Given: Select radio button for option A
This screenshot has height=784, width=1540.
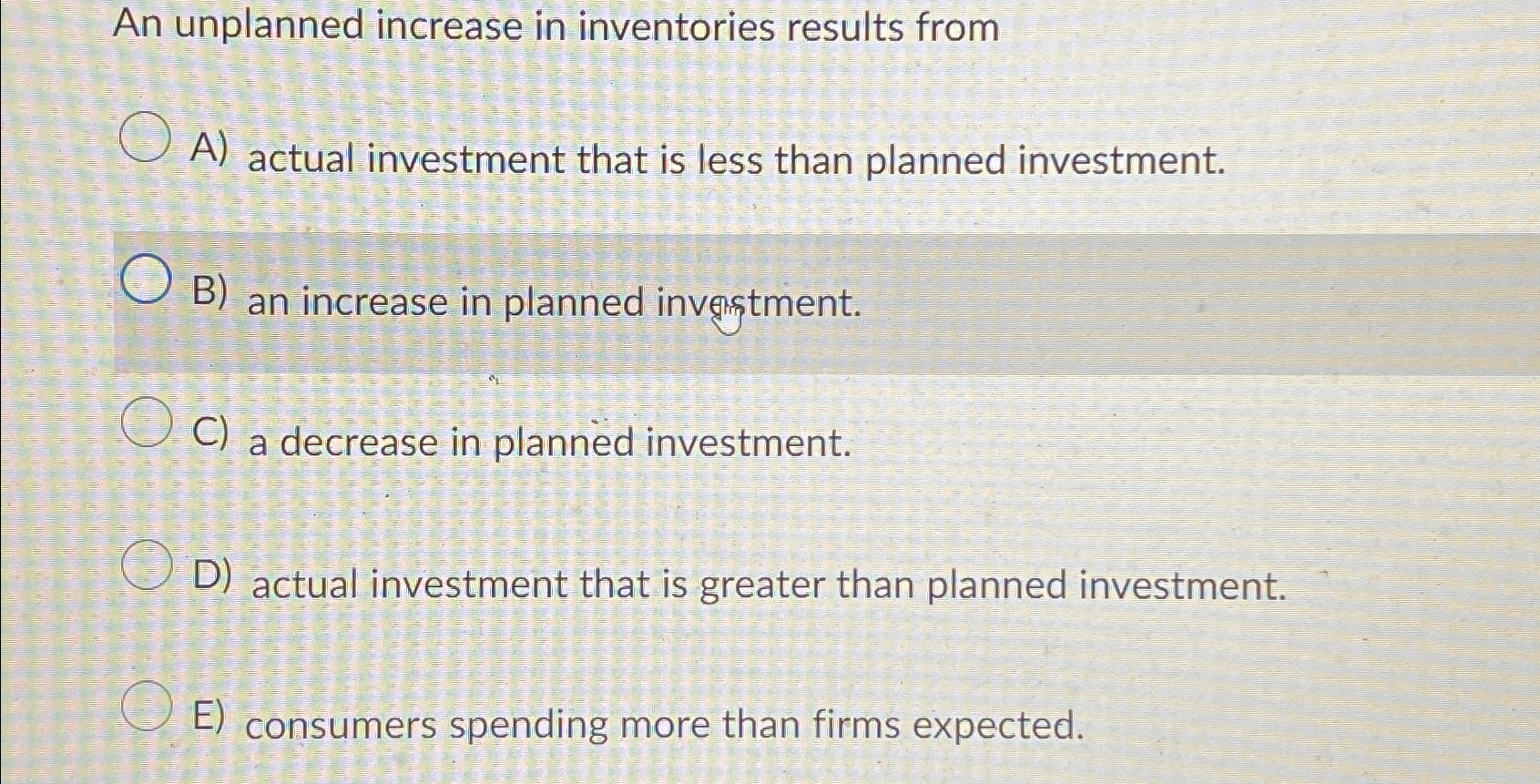Looking at the screenshot, I should 145,138.
